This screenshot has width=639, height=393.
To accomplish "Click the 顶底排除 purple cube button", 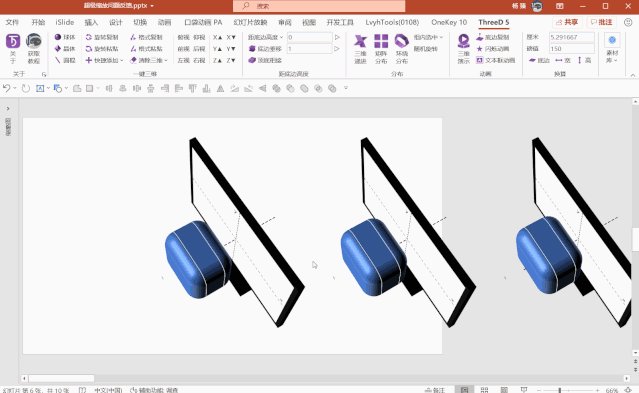I will [x=265, y=60].
